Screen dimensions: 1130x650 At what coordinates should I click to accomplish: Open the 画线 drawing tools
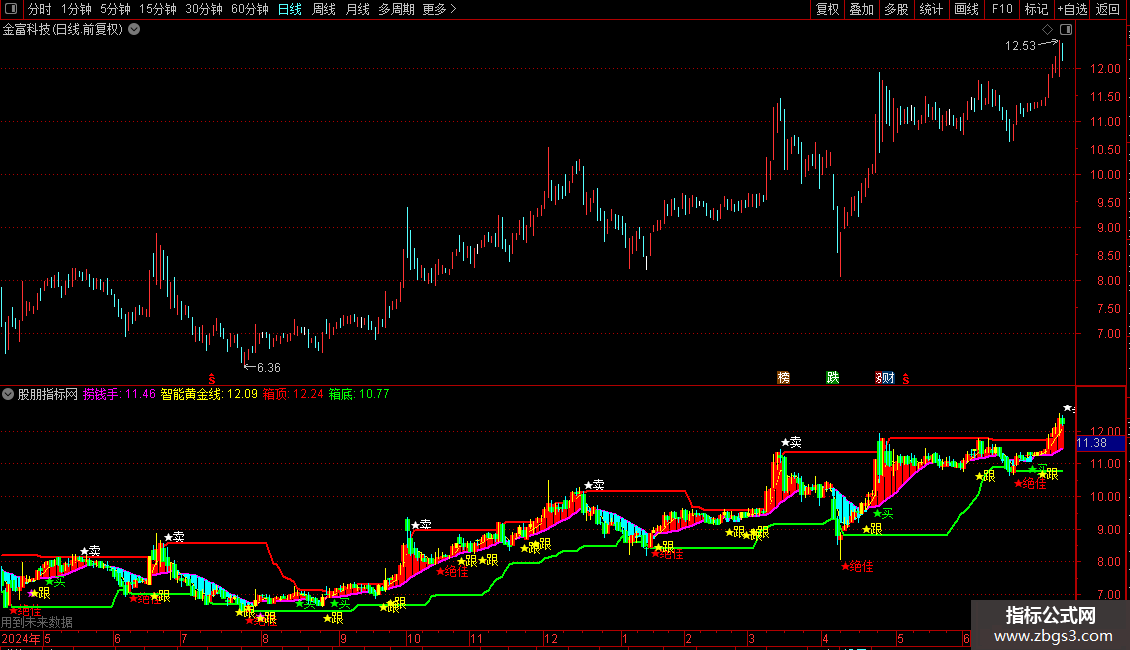point(966,9)
